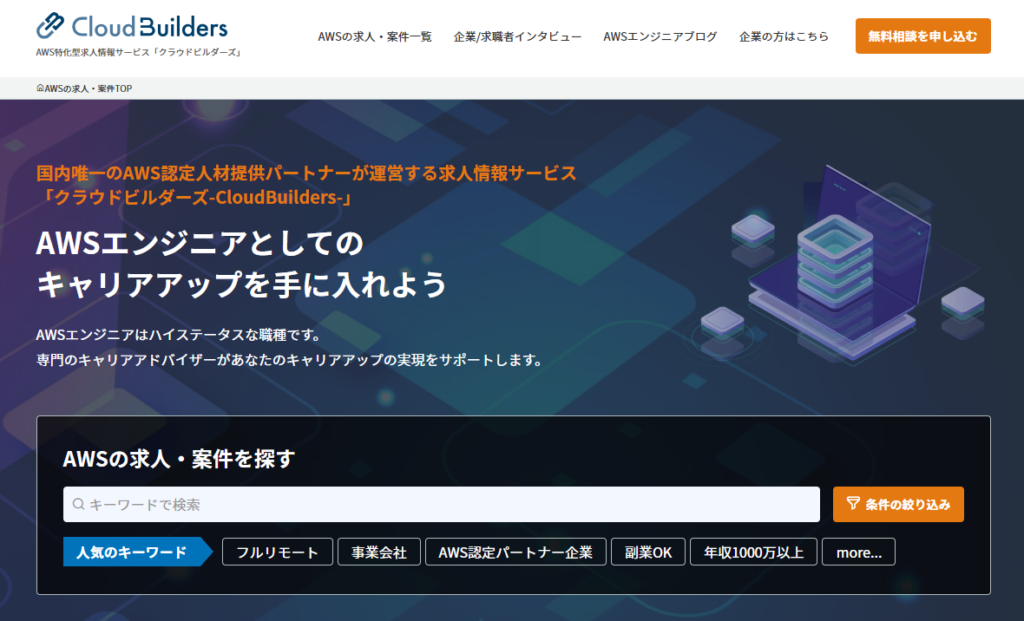
Task: Go to AWSエンジニアブログ
Action: (x=660, y=36)
